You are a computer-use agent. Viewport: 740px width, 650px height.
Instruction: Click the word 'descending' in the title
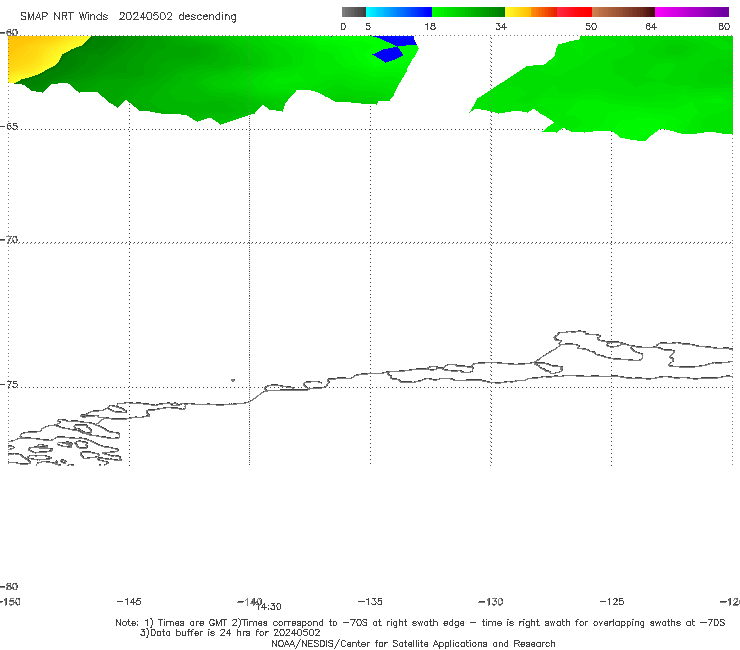point(208,17)
